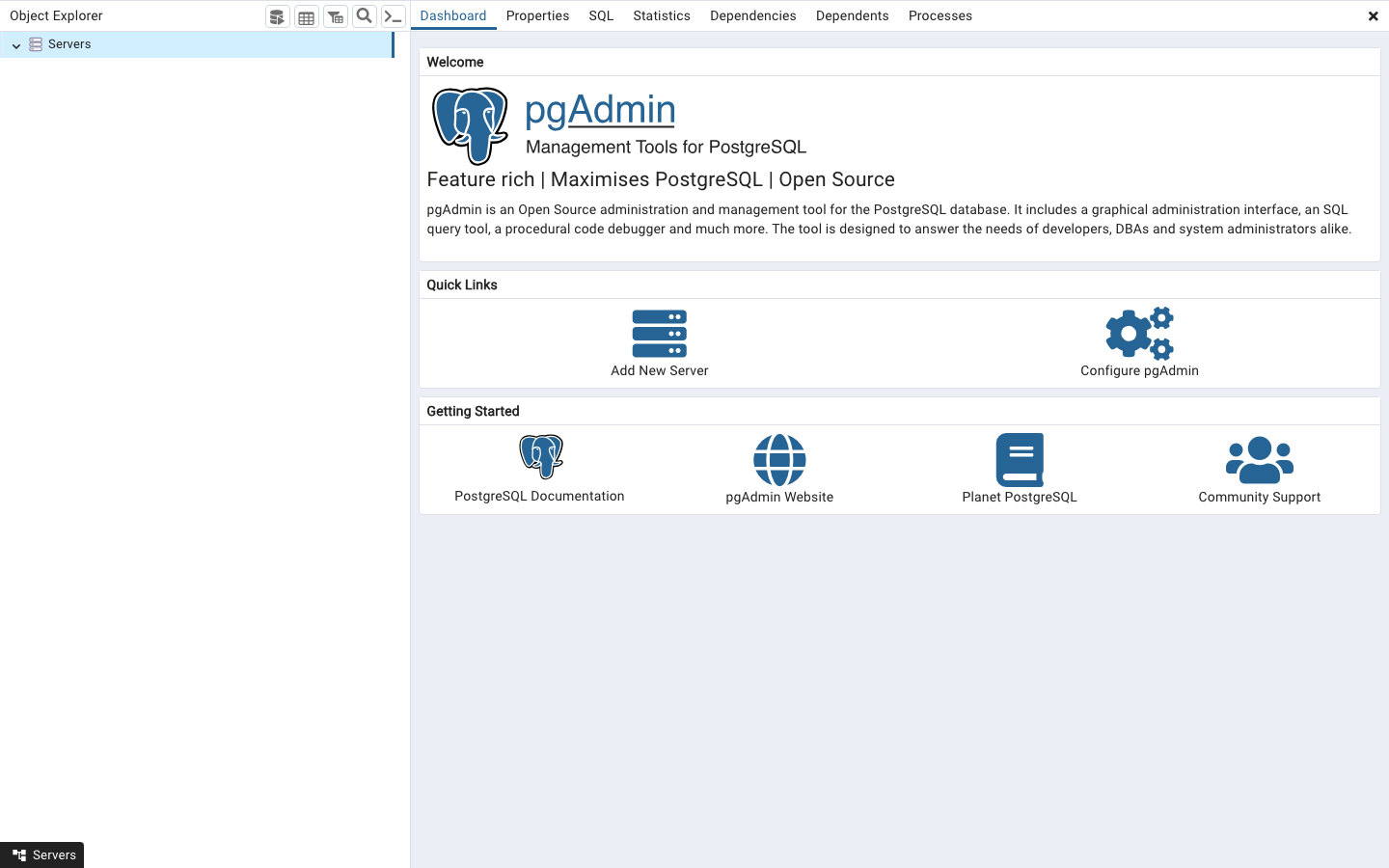Viewport: 1389px width, 868px height.
Task: Click the breadcrumb icon in the status bar
Action: click(x=19, y=855)
